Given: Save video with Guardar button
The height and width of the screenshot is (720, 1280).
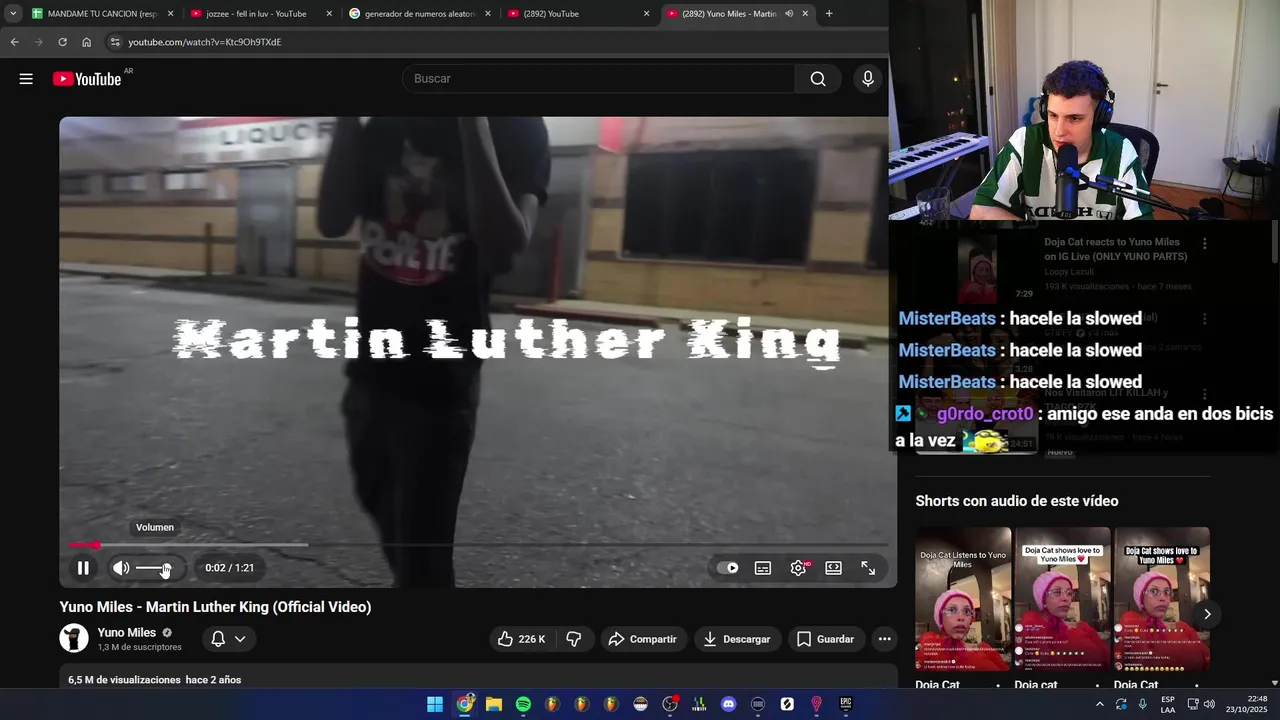Looking at the screenshot, I should coord(826,639).
